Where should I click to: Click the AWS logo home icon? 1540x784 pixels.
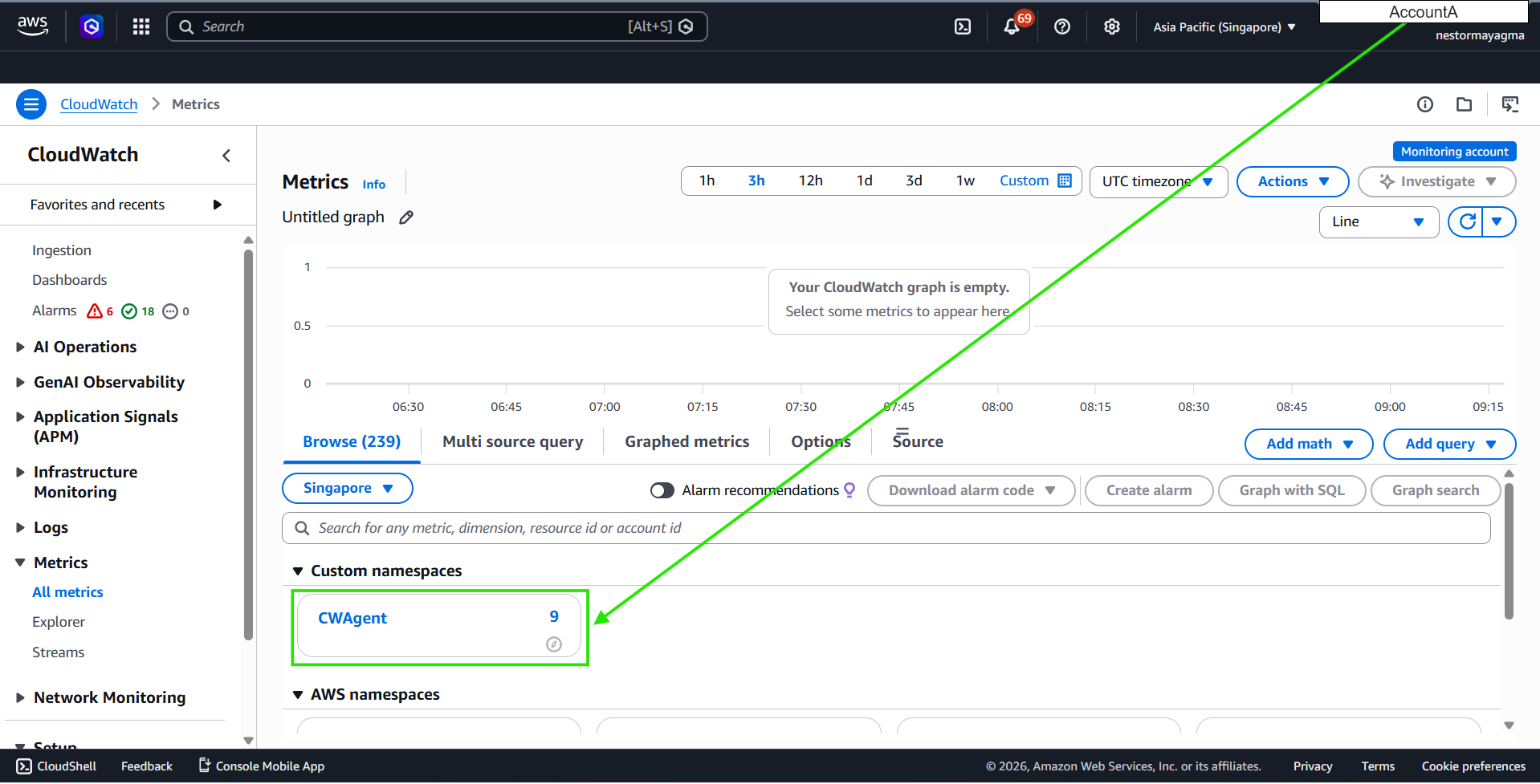click(32, 26)
